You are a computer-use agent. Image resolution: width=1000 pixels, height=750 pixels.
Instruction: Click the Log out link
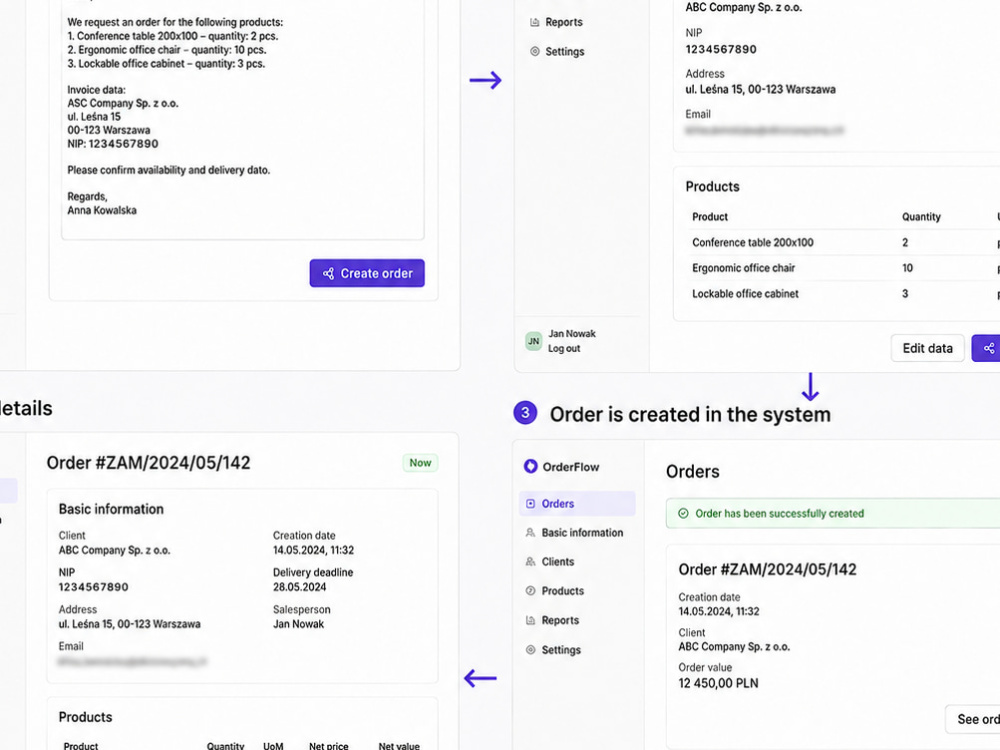coord(564,348)
